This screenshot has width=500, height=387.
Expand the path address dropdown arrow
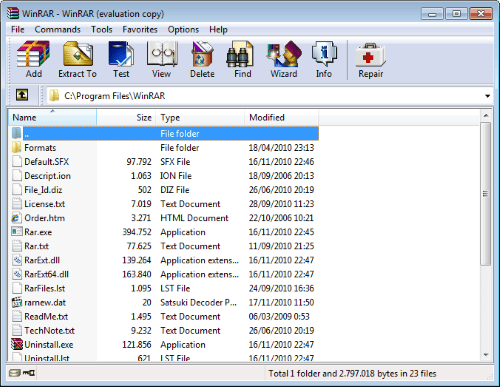click(x=487, y=96)
